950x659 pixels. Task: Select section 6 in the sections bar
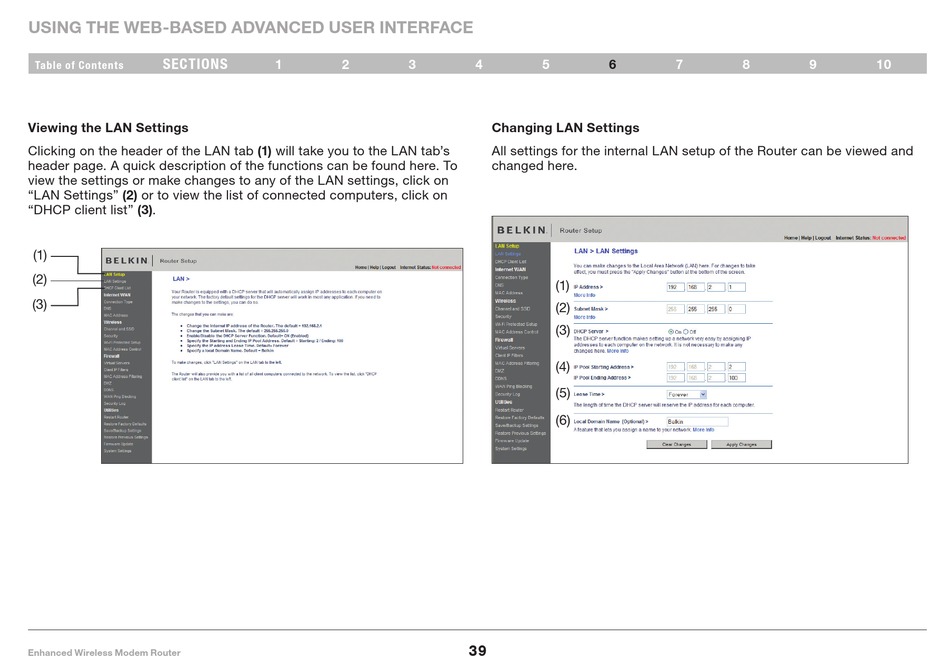(612, 64)
